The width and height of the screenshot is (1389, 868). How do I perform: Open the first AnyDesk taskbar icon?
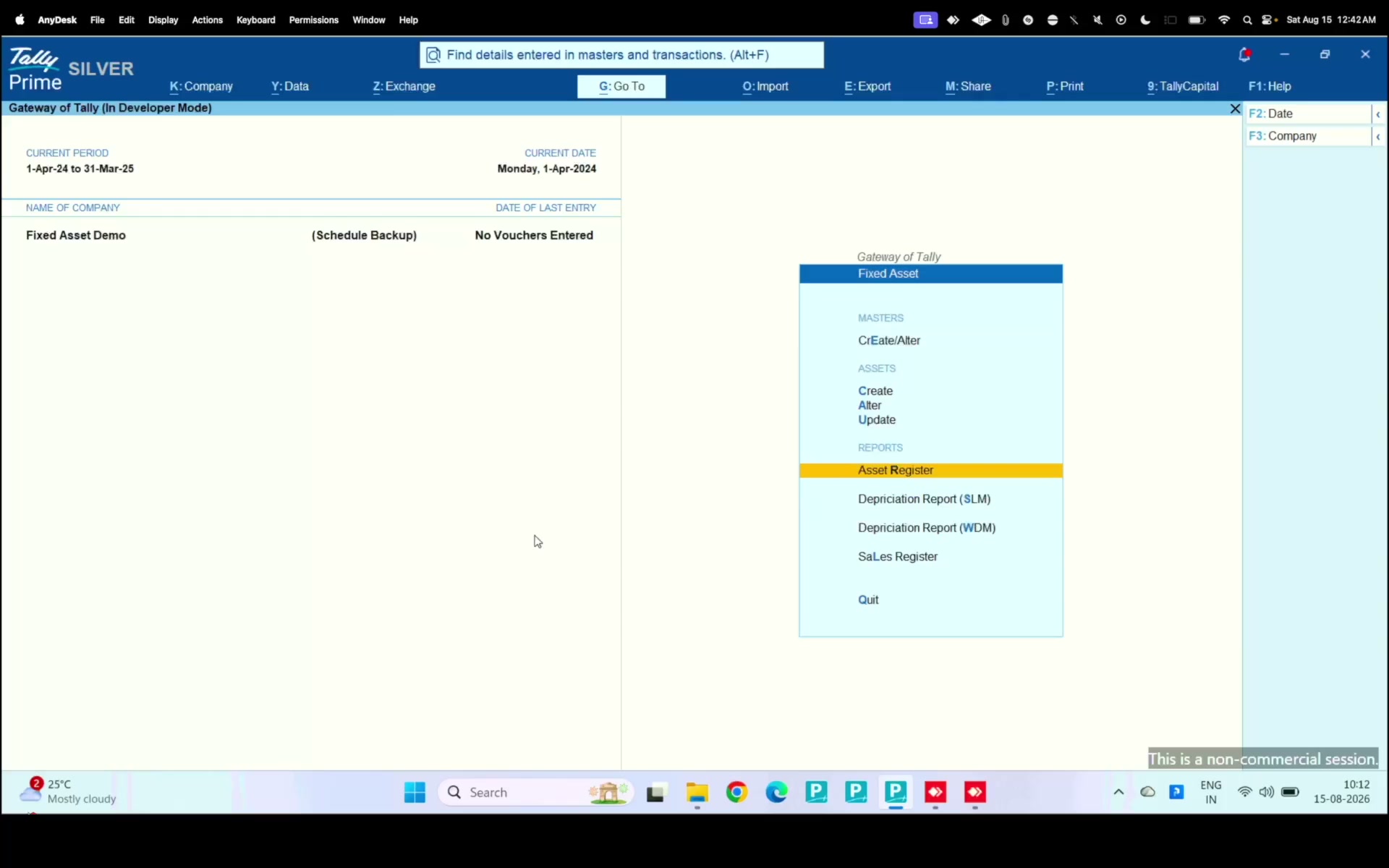point(935,792)
